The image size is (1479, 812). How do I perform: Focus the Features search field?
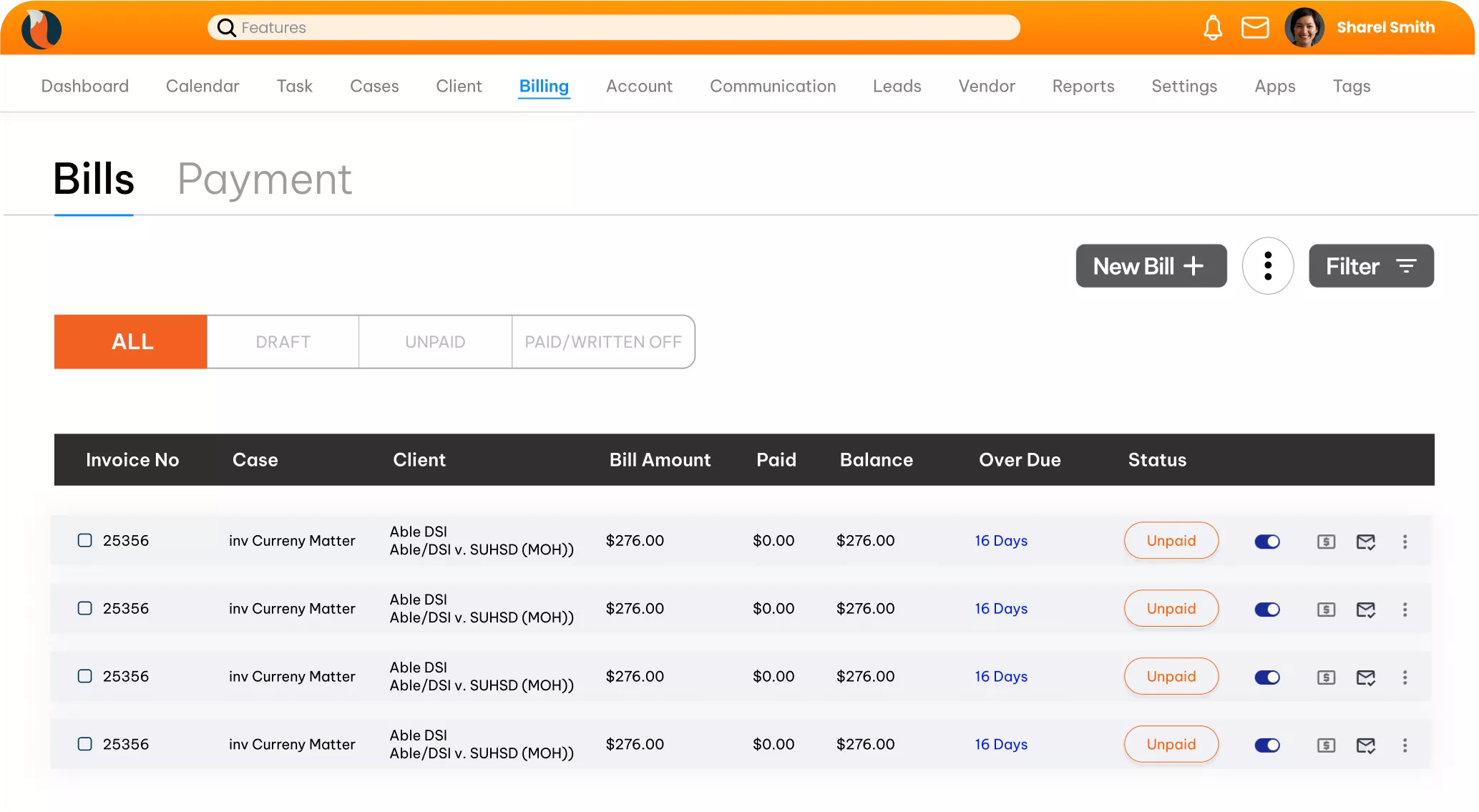(614, 28)
